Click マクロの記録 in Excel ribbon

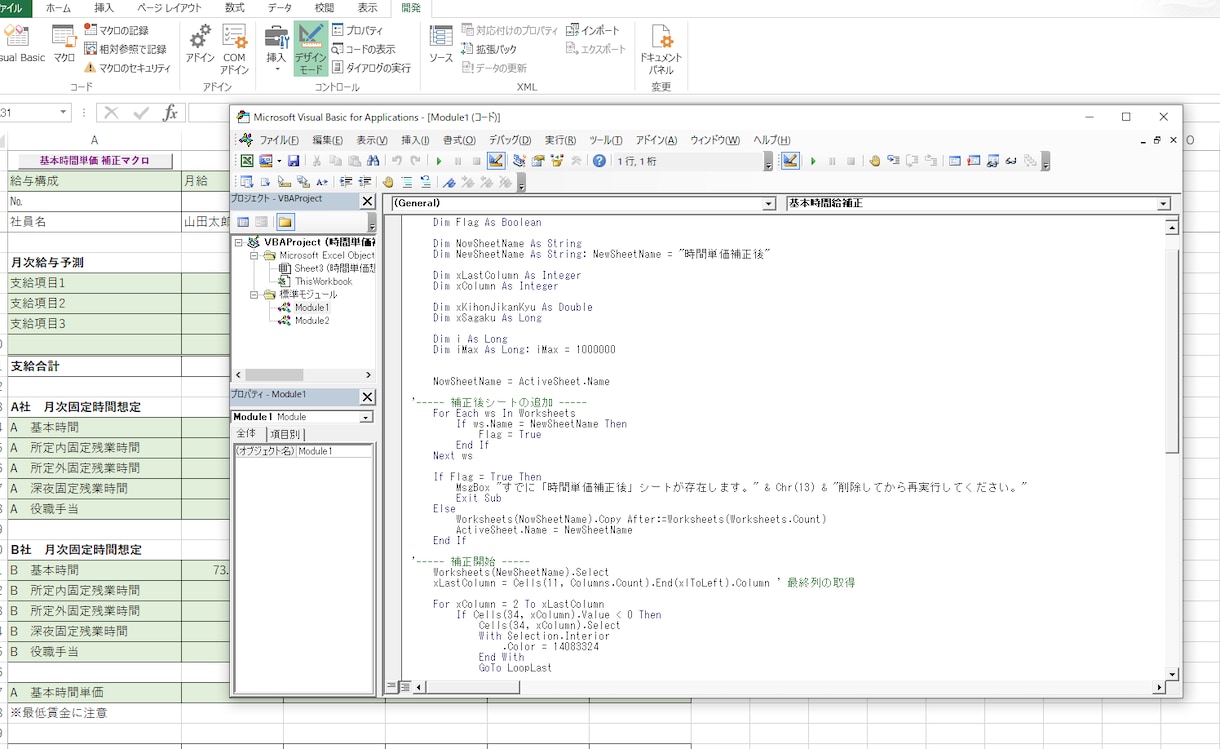coord(117,30)
